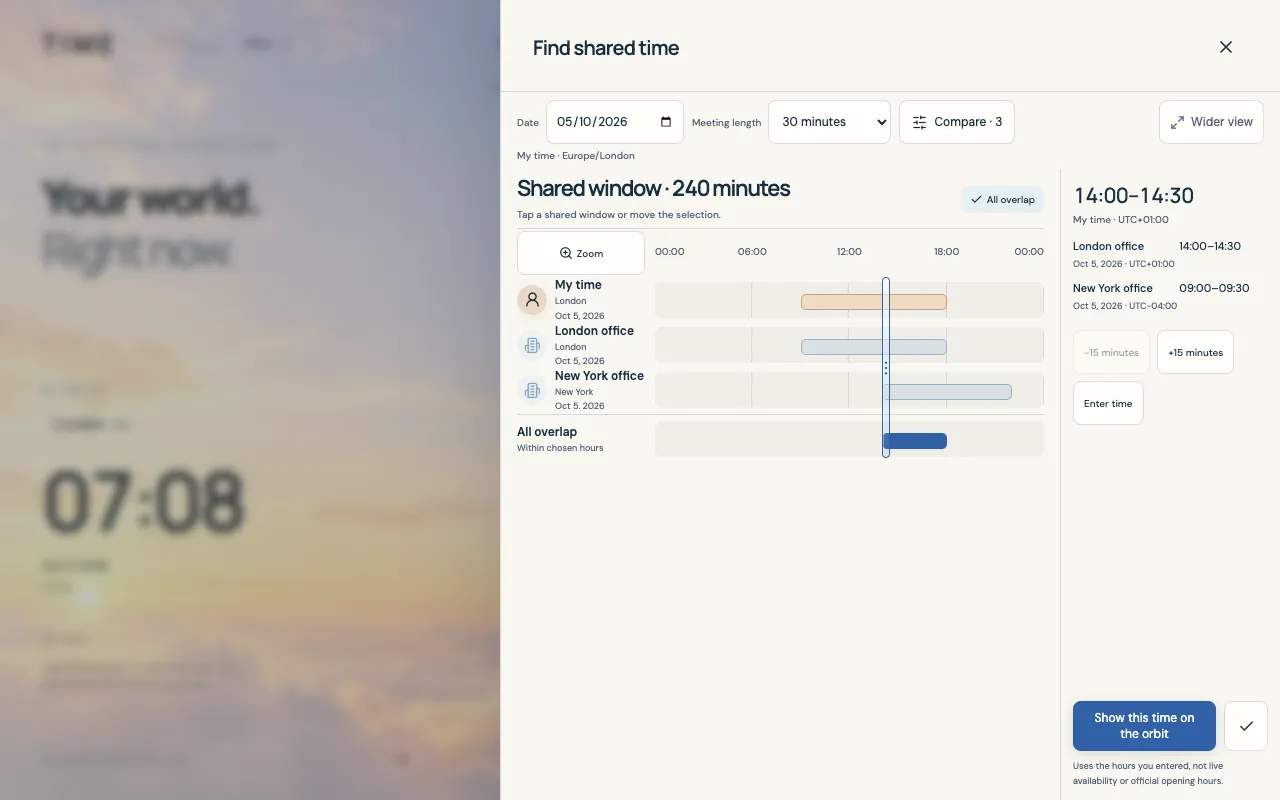Click the Date input field

click(x=615, y=122)
